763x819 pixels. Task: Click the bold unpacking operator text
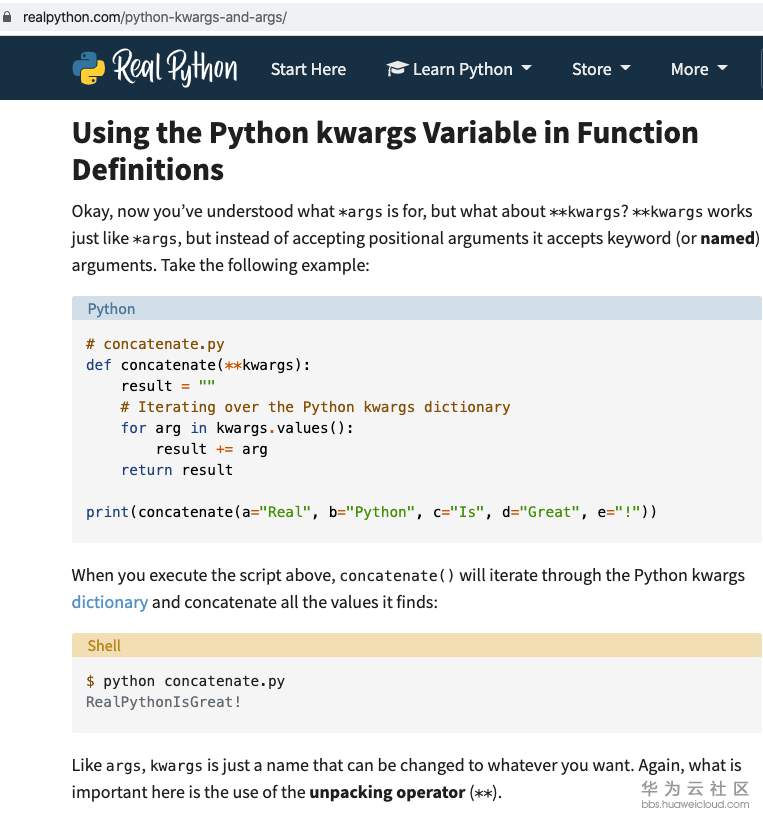[x=386, y=793]
